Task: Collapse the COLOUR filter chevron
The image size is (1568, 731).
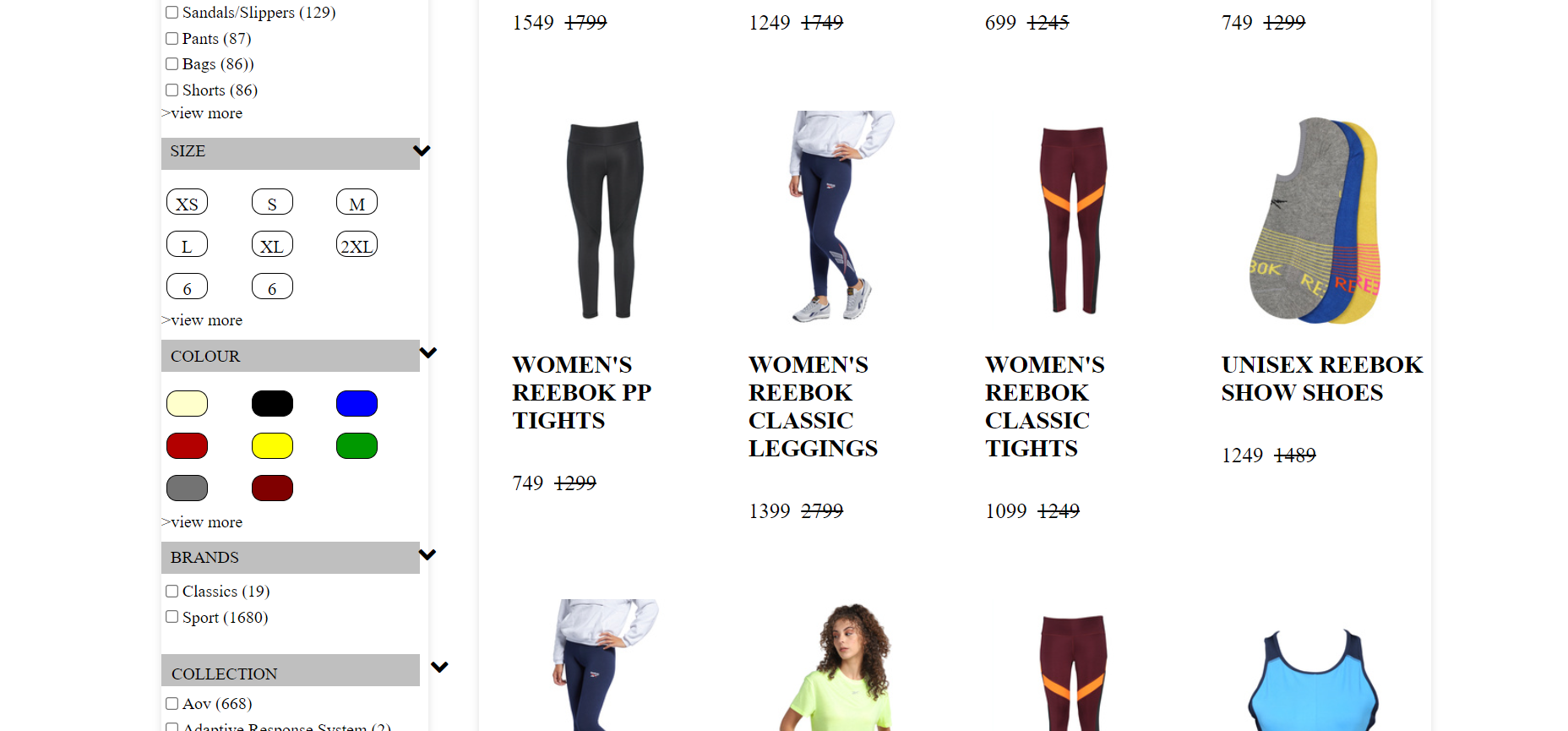Action: (428, 352)
